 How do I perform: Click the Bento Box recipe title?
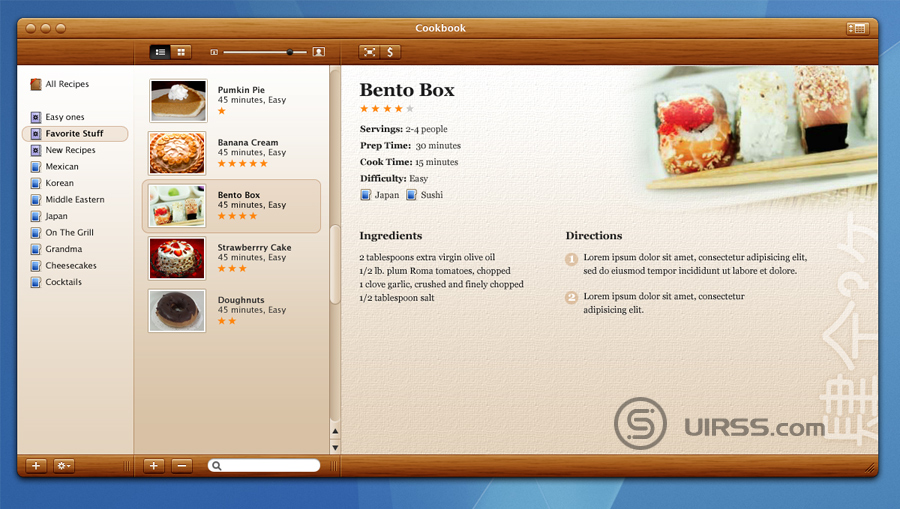(x=407, y=90)
